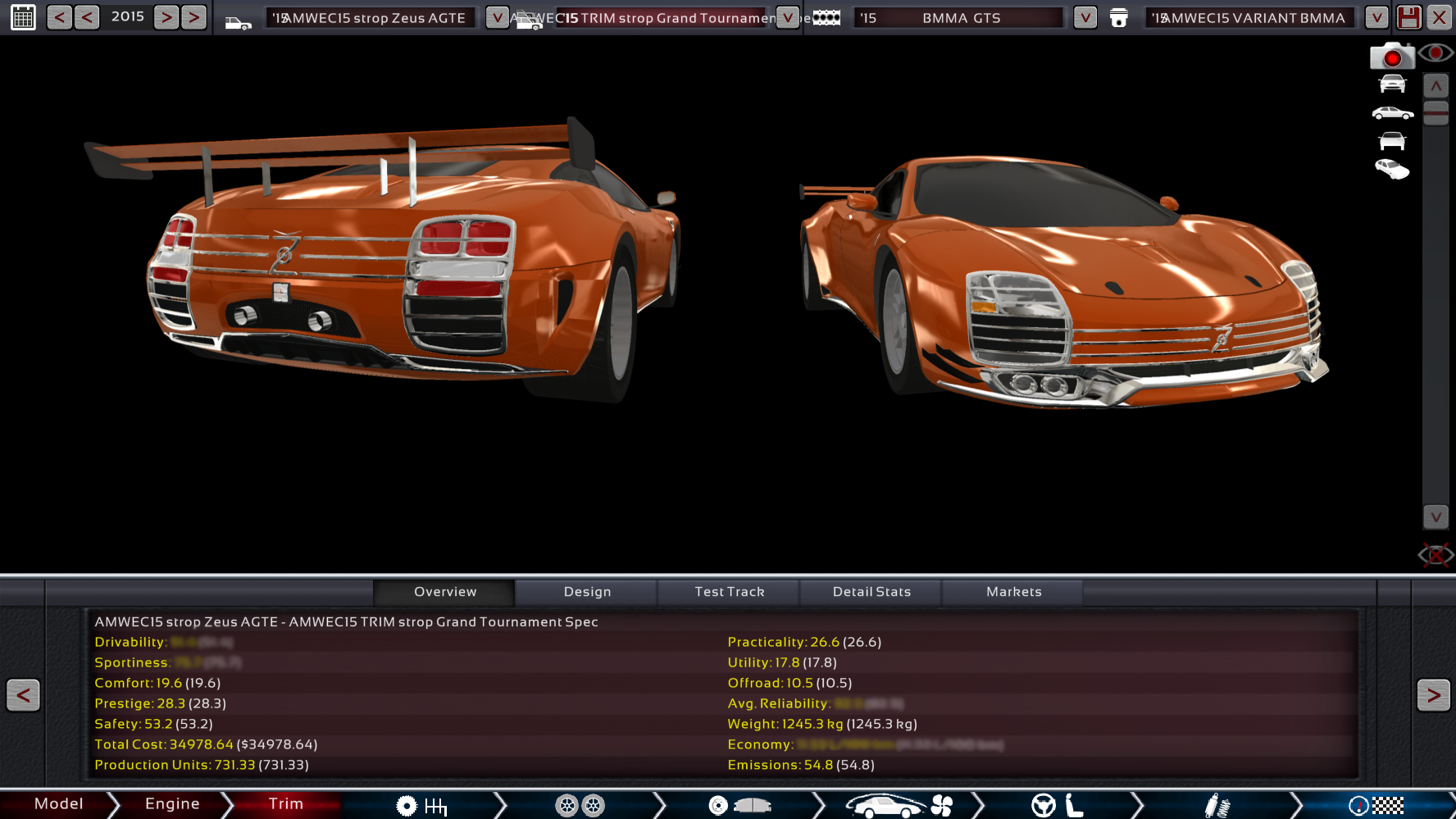The height and width of the screenshot is (819, 1456).
Task: Jump back several years with first arrow
Action: 59,17
